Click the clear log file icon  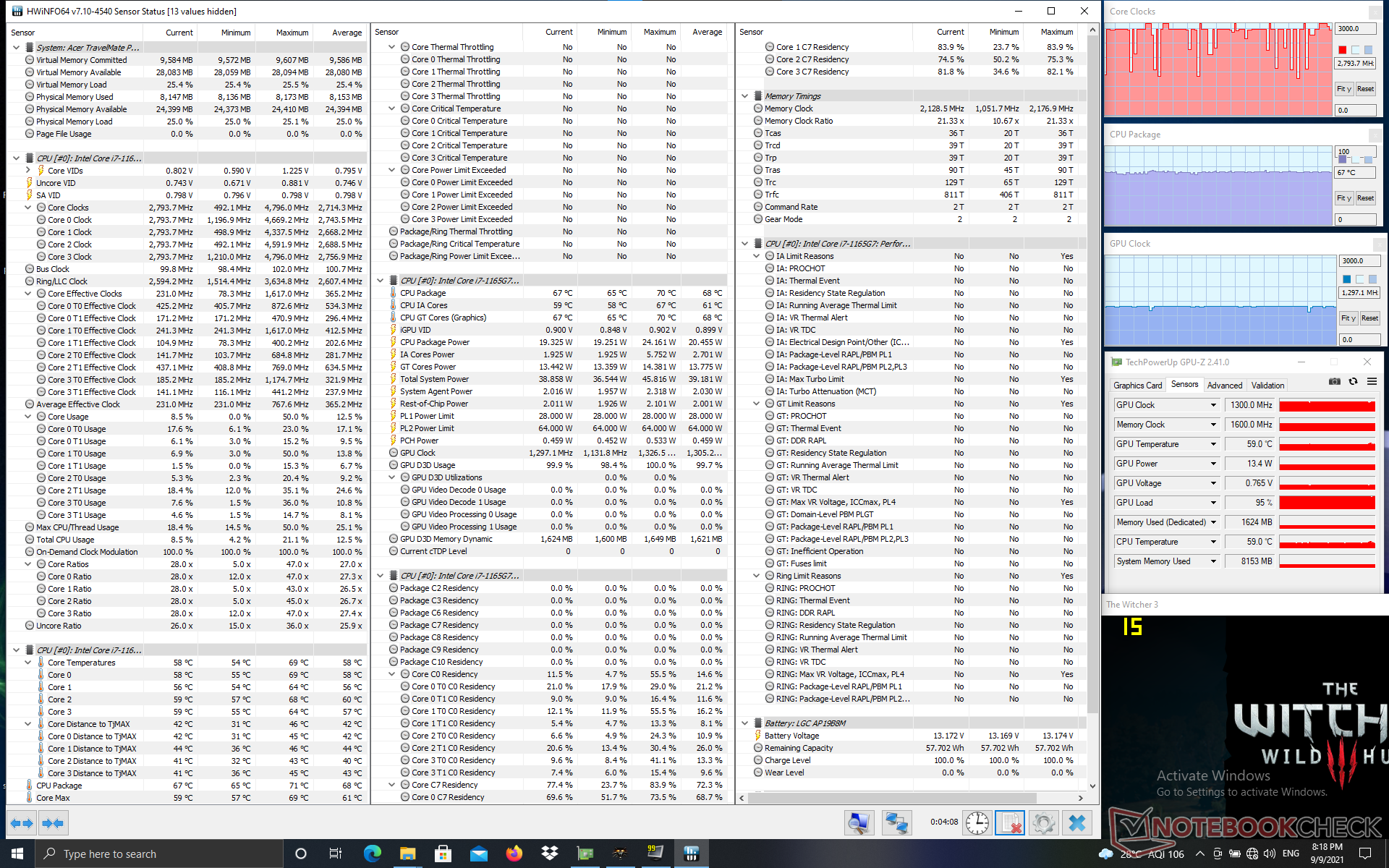point(1010,823)
